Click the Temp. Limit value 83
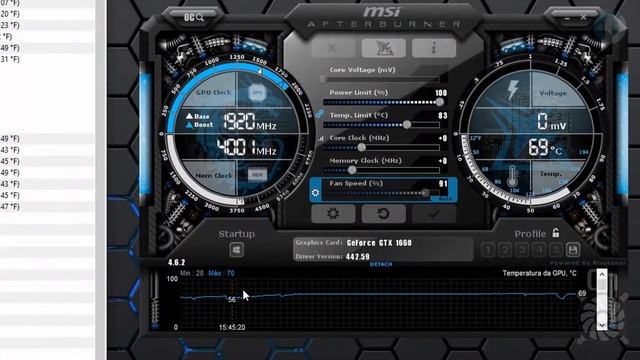 [443, 116]
